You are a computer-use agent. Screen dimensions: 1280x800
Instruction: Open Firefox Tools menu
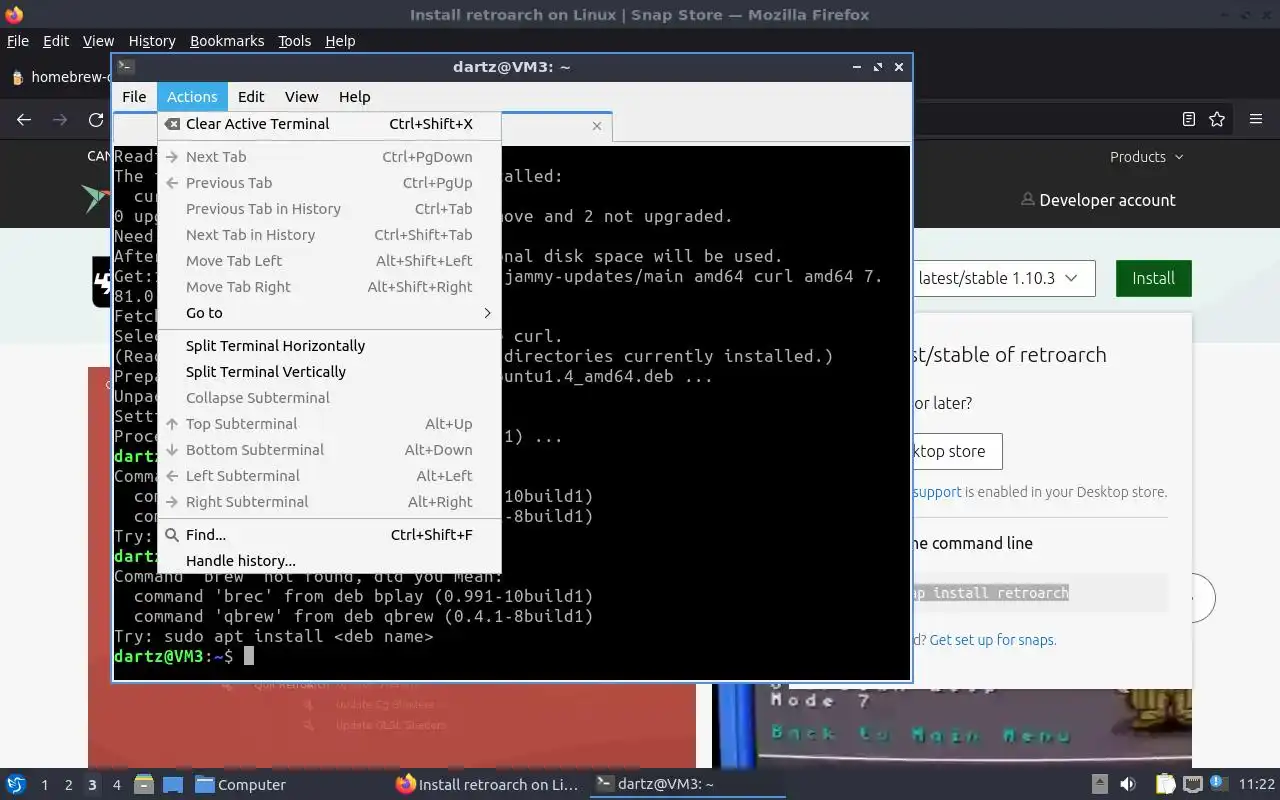(294, 41)
